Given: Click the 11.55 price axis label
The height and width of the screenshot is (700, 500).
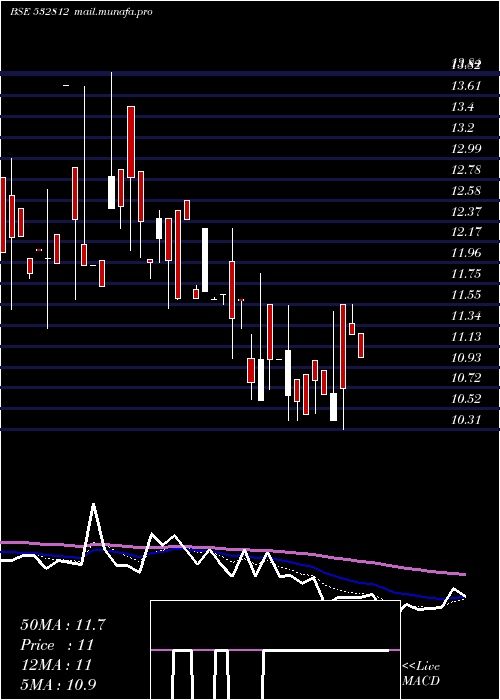Looking at the screenshot, I should pos(466,295).
